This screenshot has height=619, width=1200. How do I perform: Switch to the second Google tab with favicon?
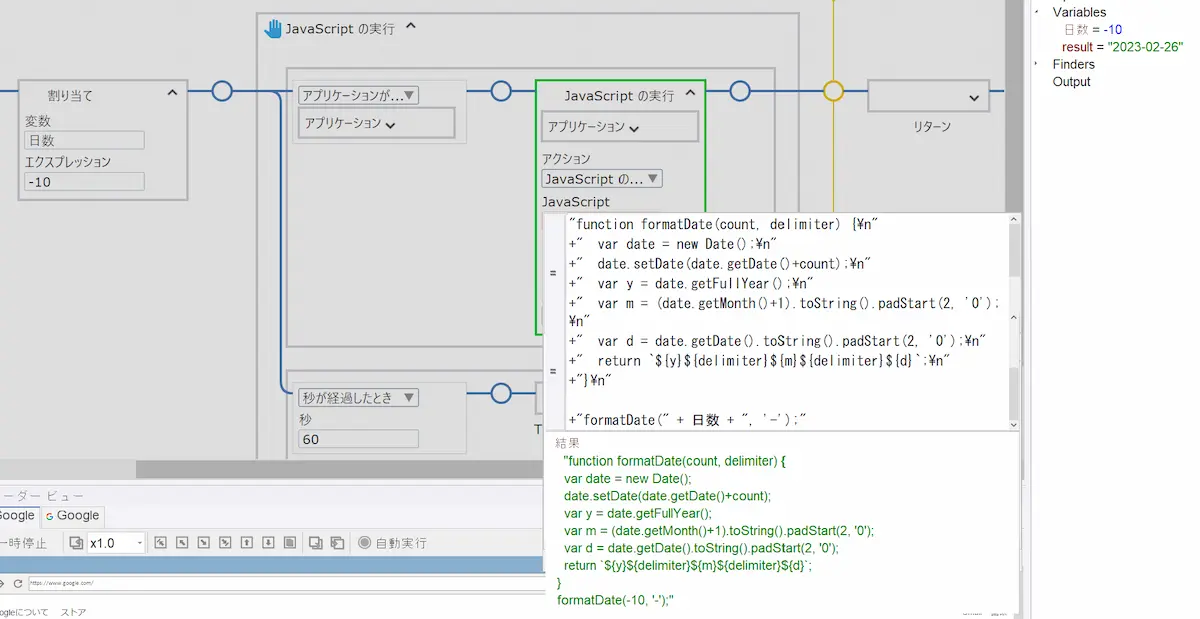(72, 516)
